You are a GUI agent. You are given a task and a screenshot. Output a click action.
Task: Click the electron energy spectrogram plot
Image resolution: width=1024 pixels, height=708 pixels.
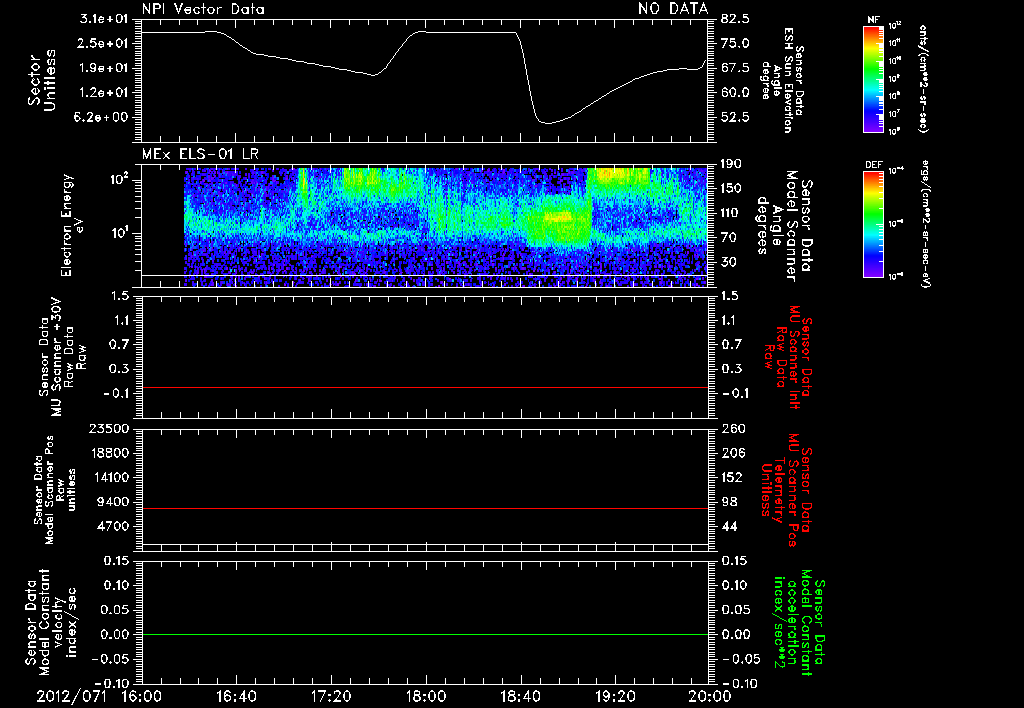pos(424,226)
